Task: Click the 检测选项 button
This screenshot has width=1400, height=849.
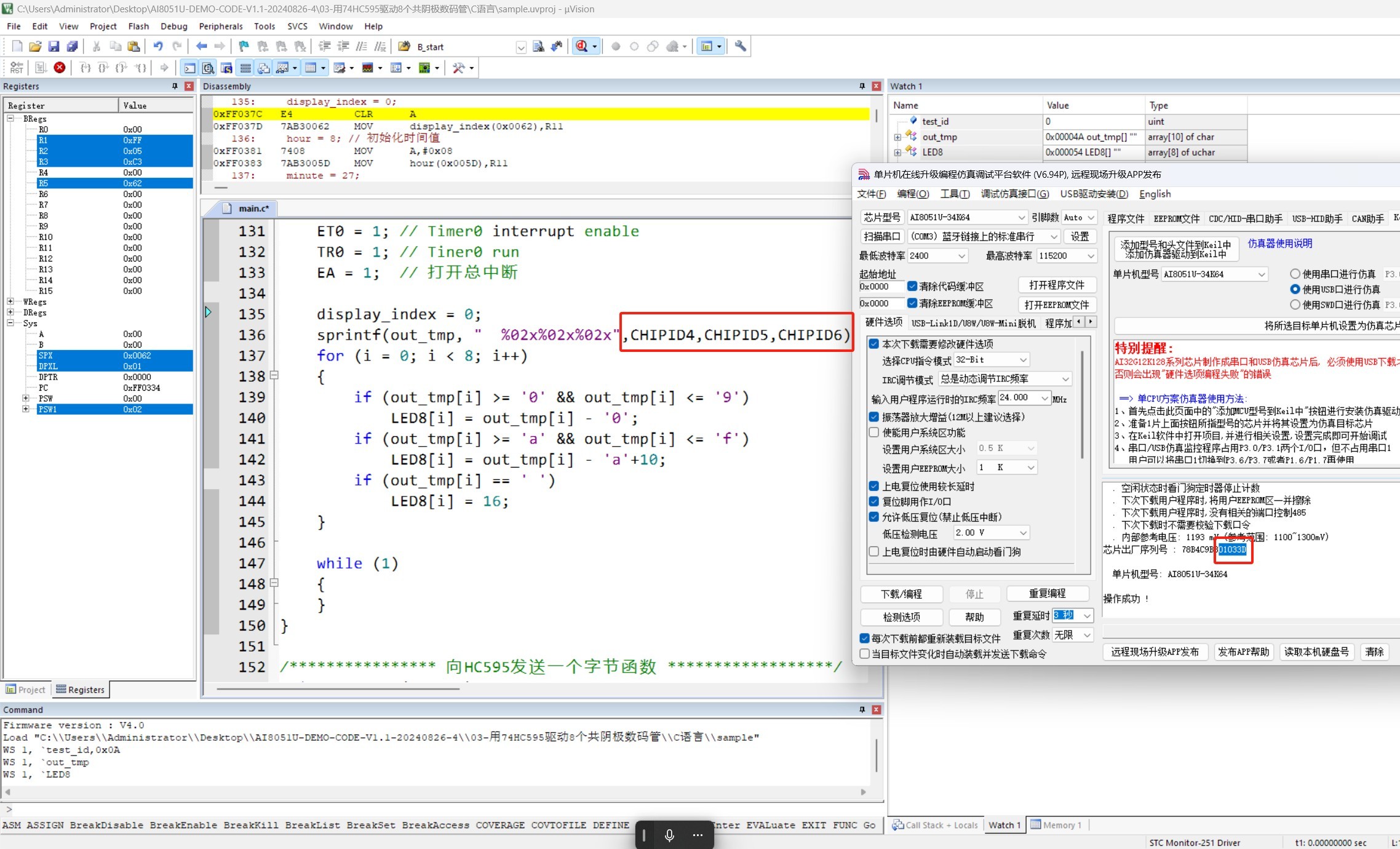Action: pos(901,617)
